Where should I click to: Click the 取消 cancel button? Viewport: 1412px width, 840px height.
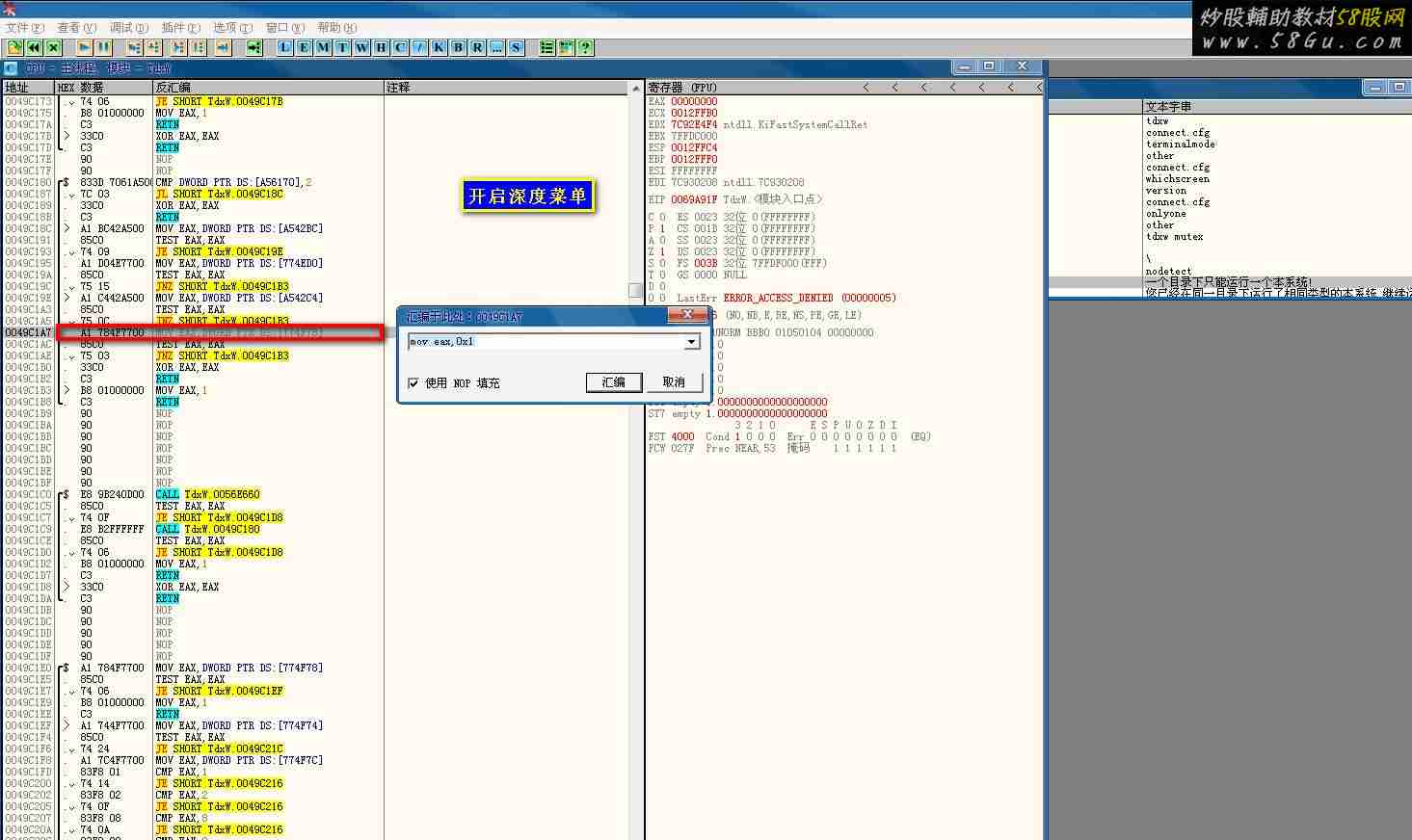point(674,382)
